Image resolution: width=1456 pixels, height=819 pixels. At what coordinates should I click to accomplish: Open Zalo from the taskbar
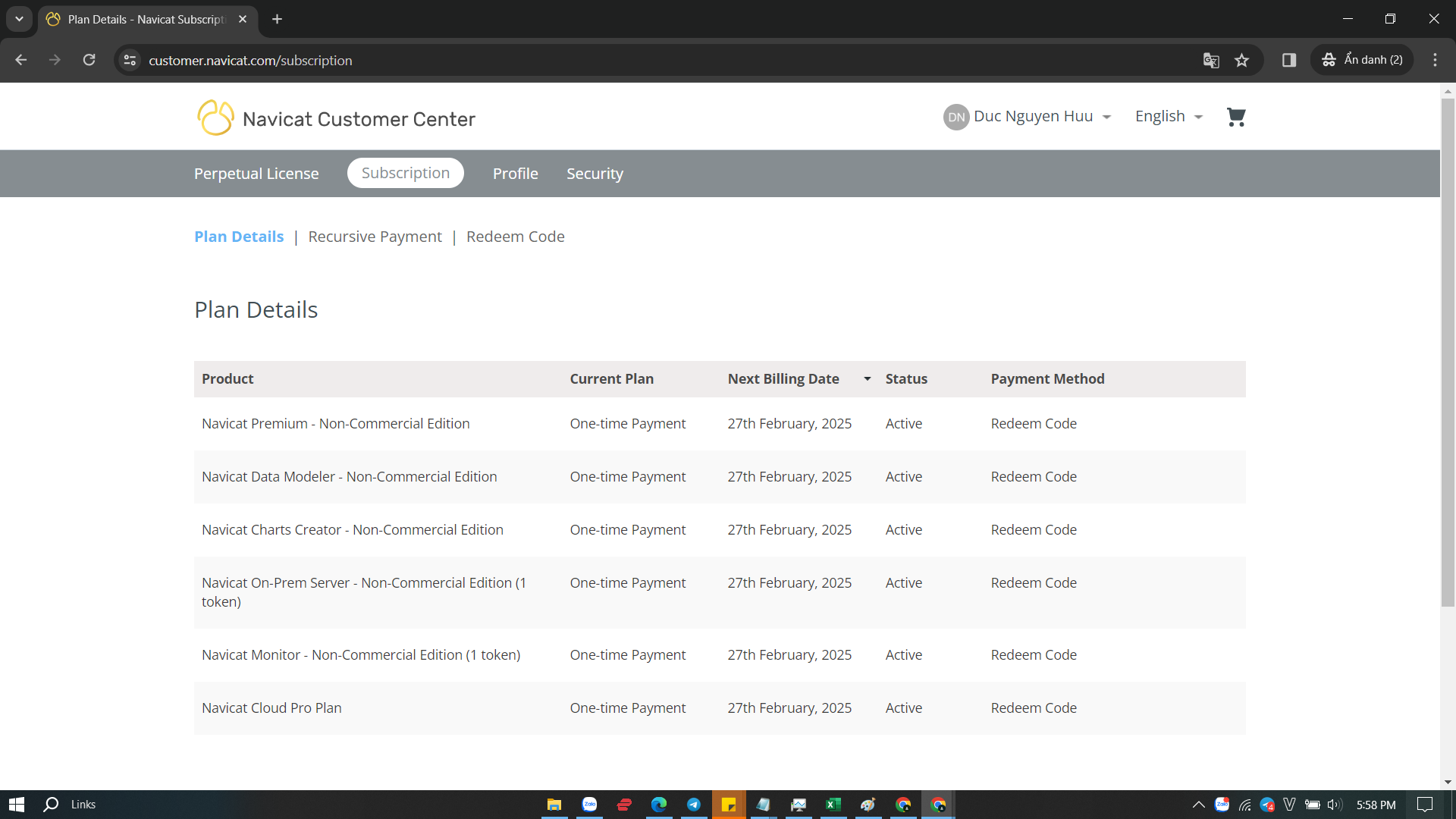[589, 805]
